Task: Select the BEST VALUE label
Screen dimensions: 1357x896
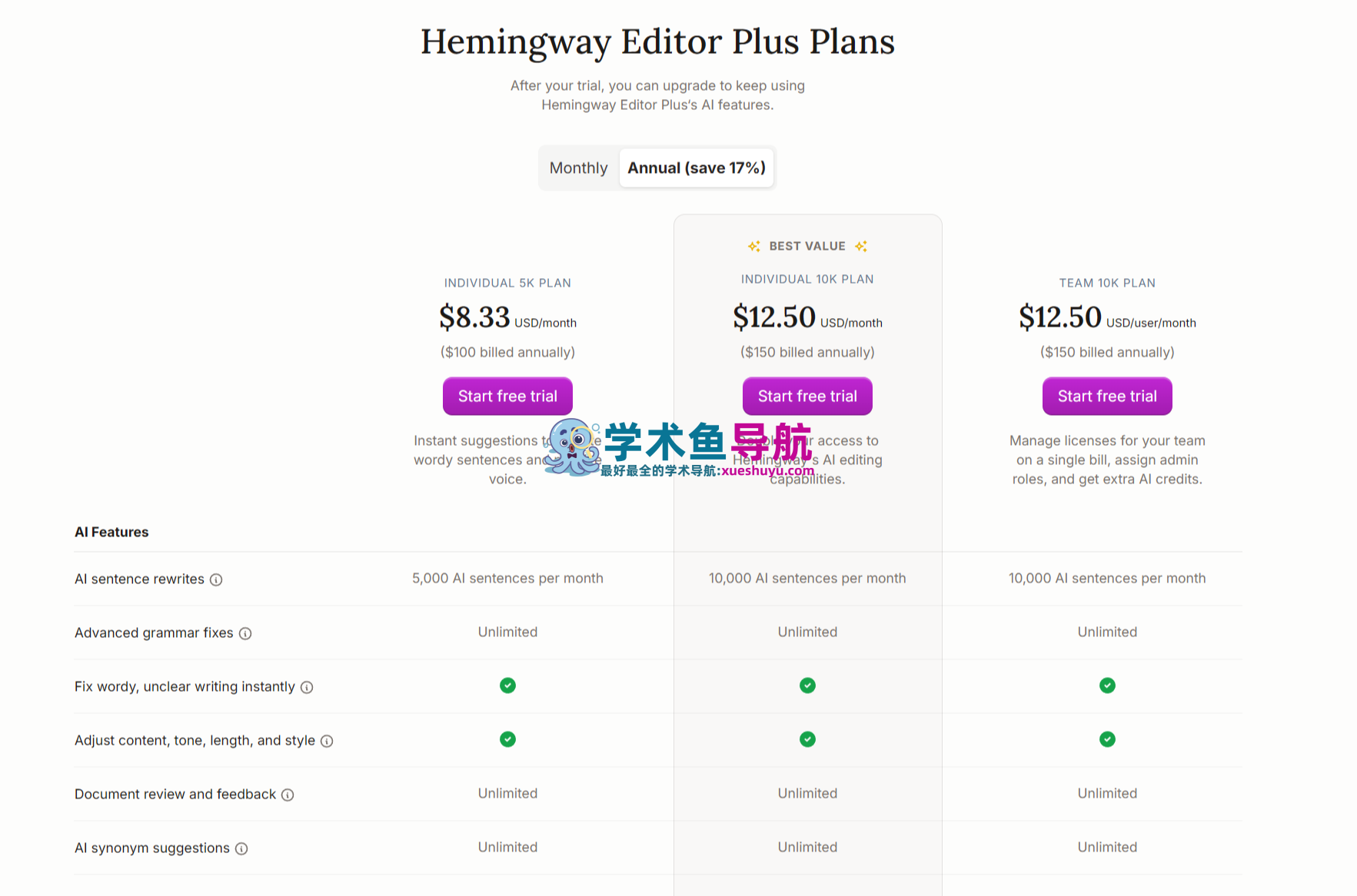Action: [x=807, y=246]
